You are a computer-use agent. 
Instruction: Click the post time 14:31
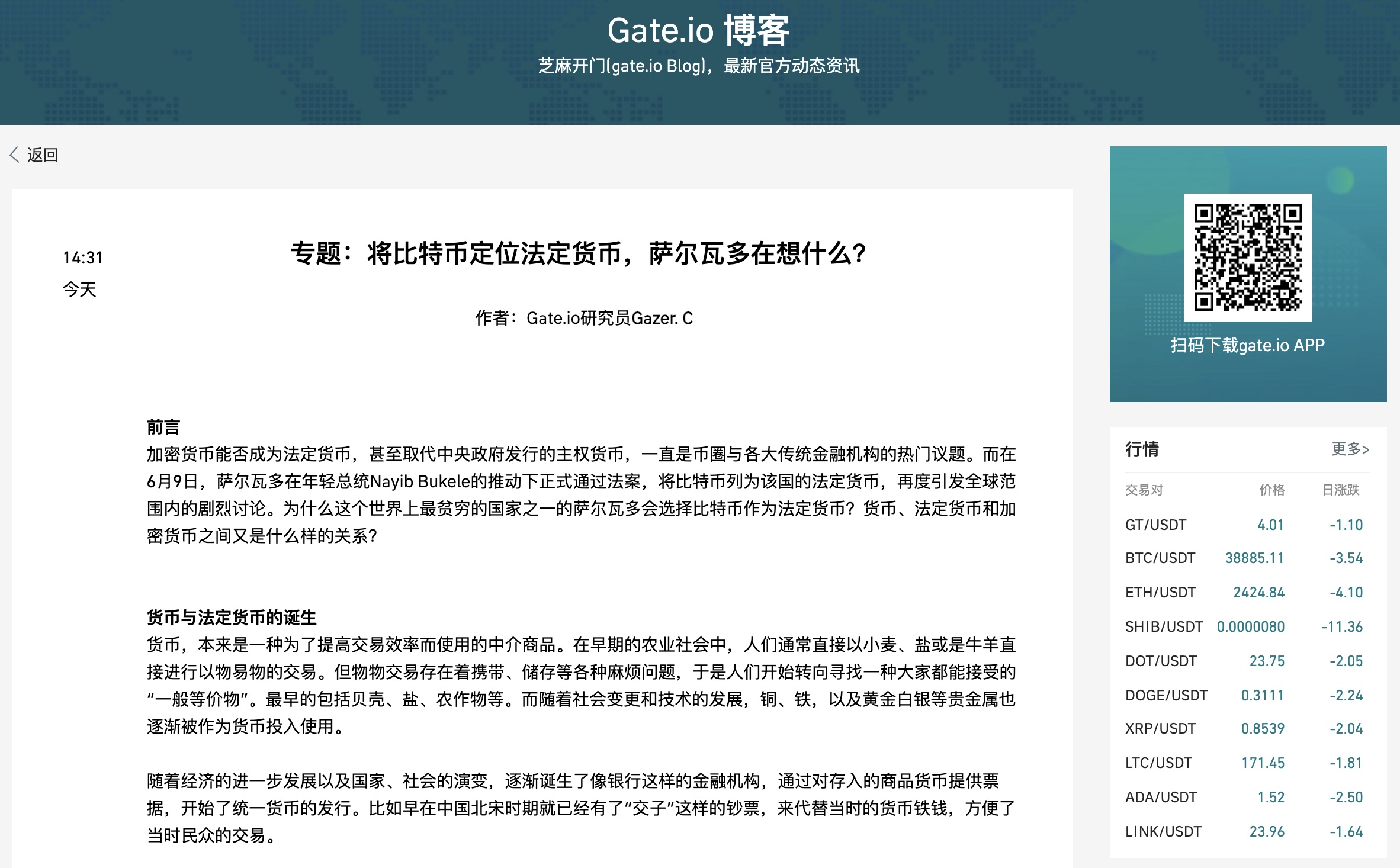[x=83, y=258]
